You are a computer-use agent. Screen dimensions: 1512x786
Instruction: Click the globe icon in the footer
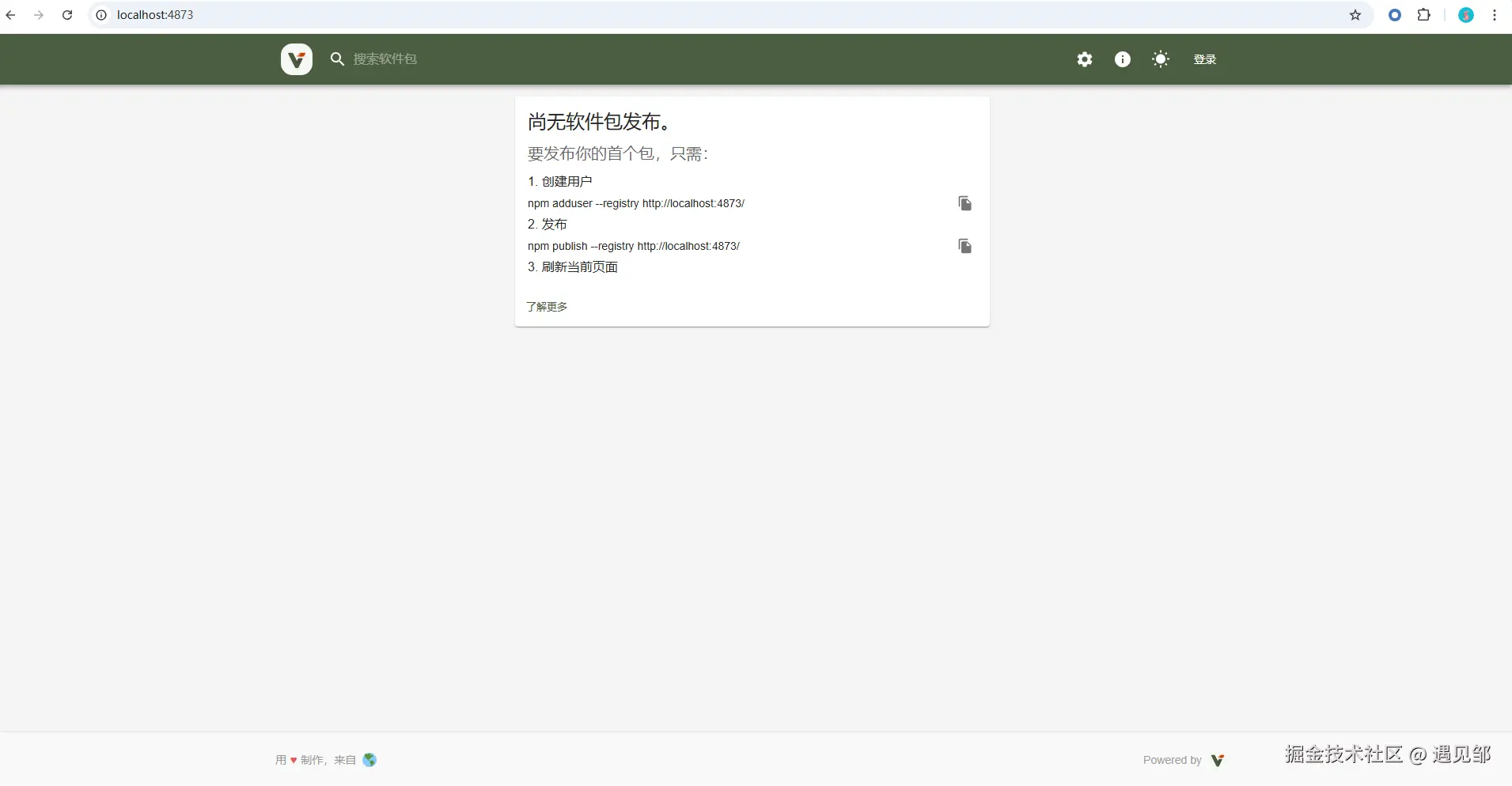coord(369,760)
